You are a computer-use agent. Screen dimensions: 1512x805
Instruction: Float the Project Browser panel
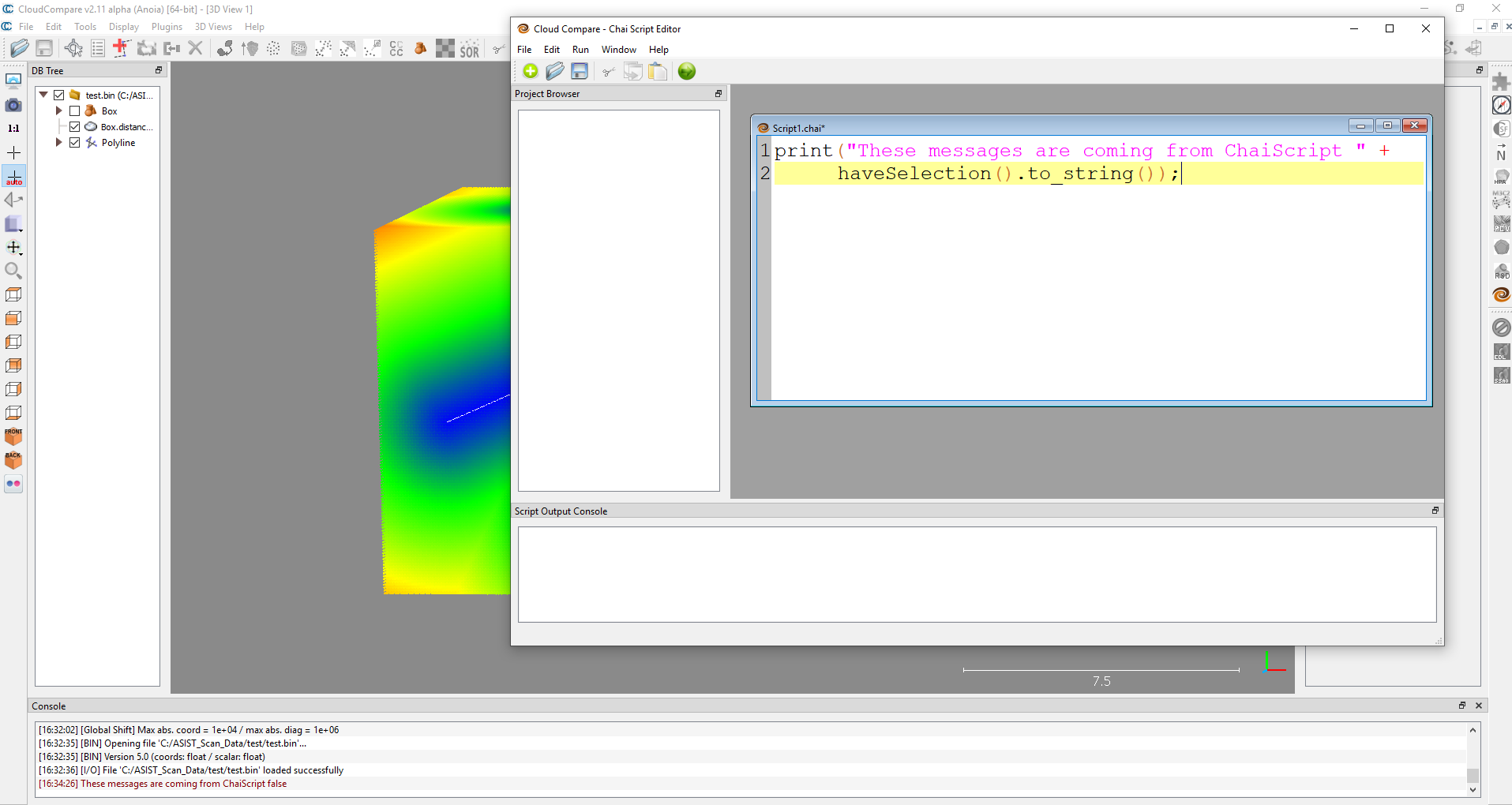[718, 94]
